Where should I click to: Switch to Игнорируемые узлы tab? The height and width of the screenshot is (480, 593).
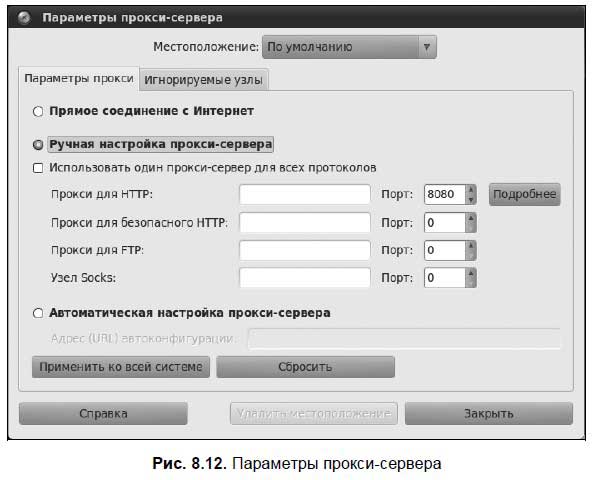click(x=203, y=80)
